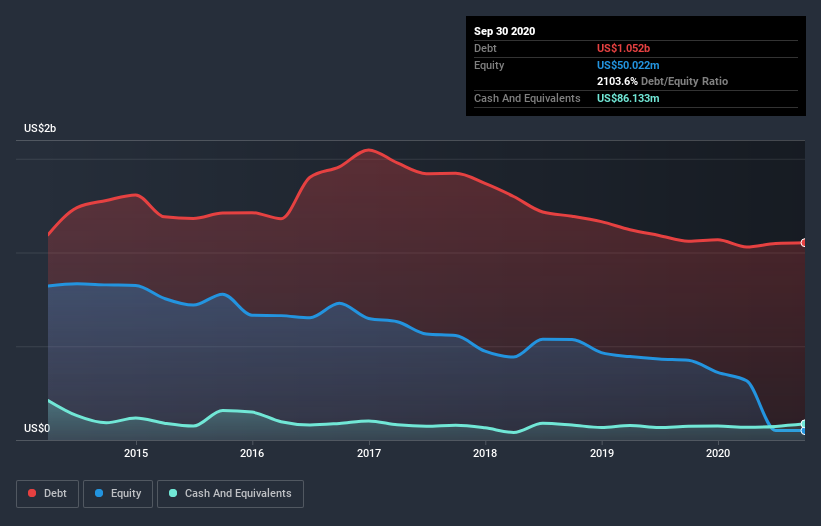Click the Equity row label in tooltip
Screen dimensions: 821x526
pos(489,65)
